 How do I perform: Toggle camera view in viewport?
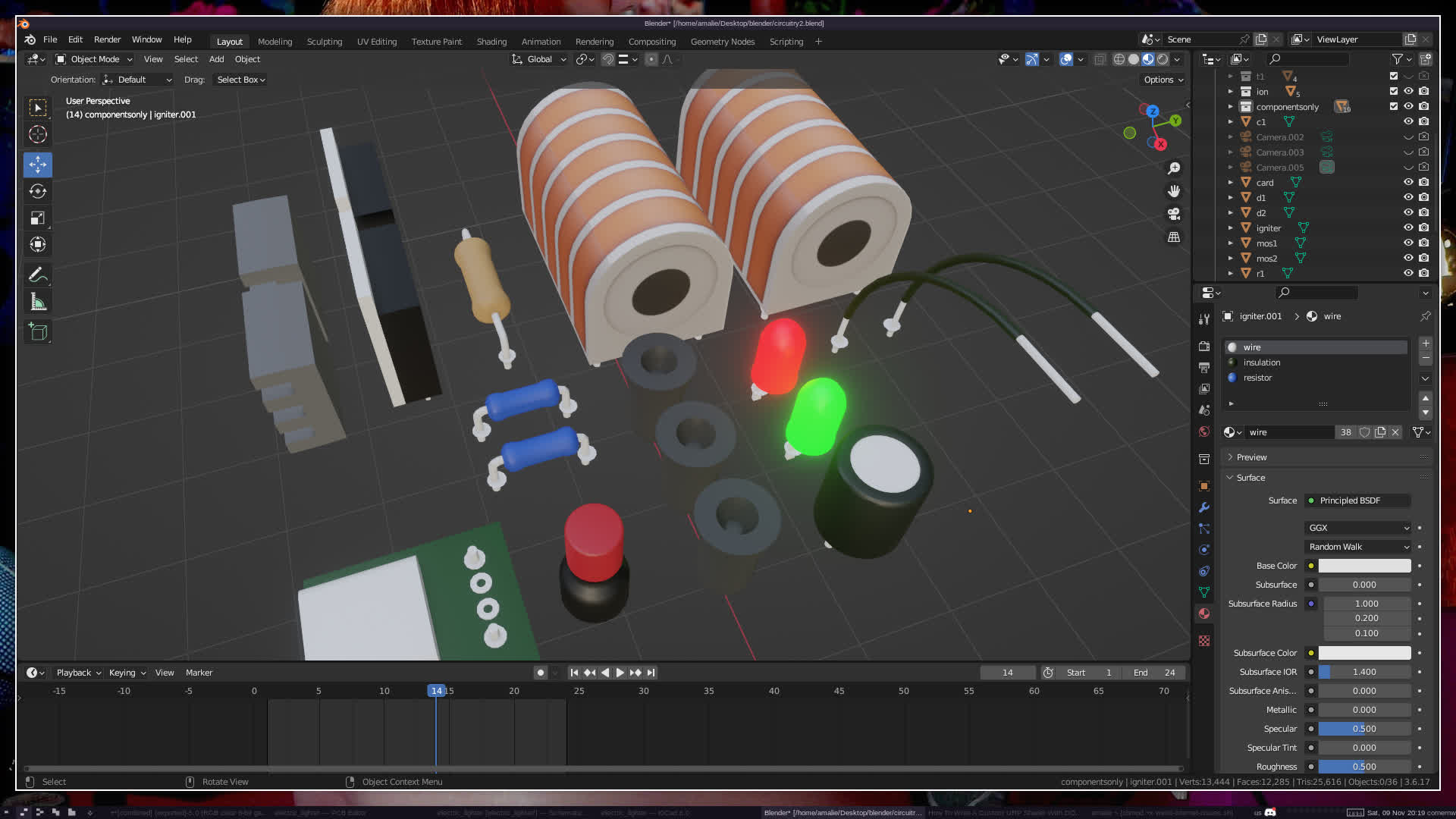coord(1174,214)
